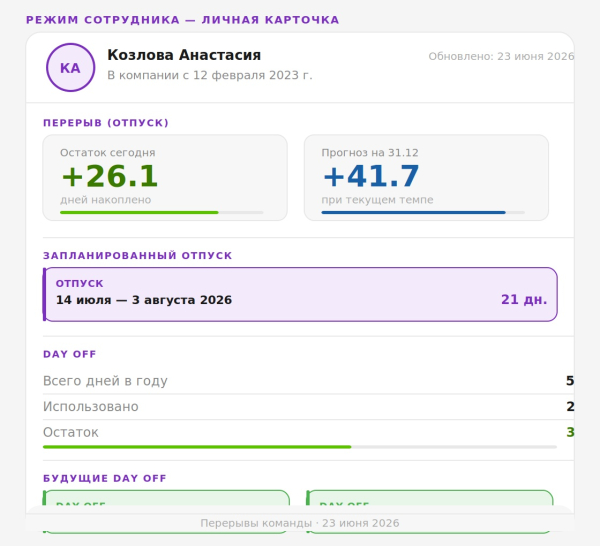
Task: Select the name Козлова Анастасия
Action: click(x=184, y=55)
